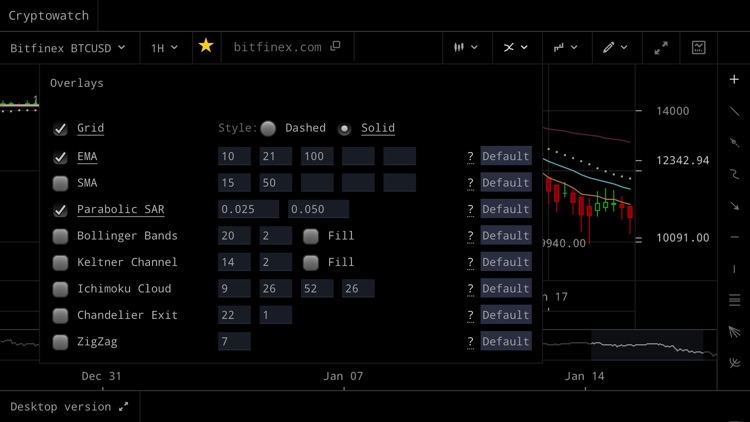
Task: Select the fan lines drawing tool
Action: (734, 332)
